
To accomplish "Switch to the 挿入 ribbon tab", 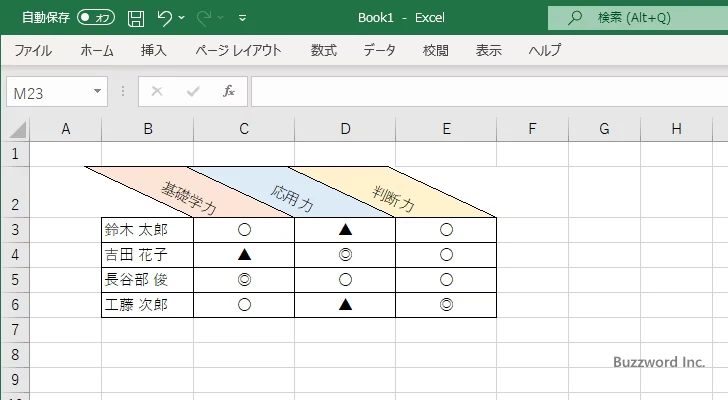I will coord(154,50).
